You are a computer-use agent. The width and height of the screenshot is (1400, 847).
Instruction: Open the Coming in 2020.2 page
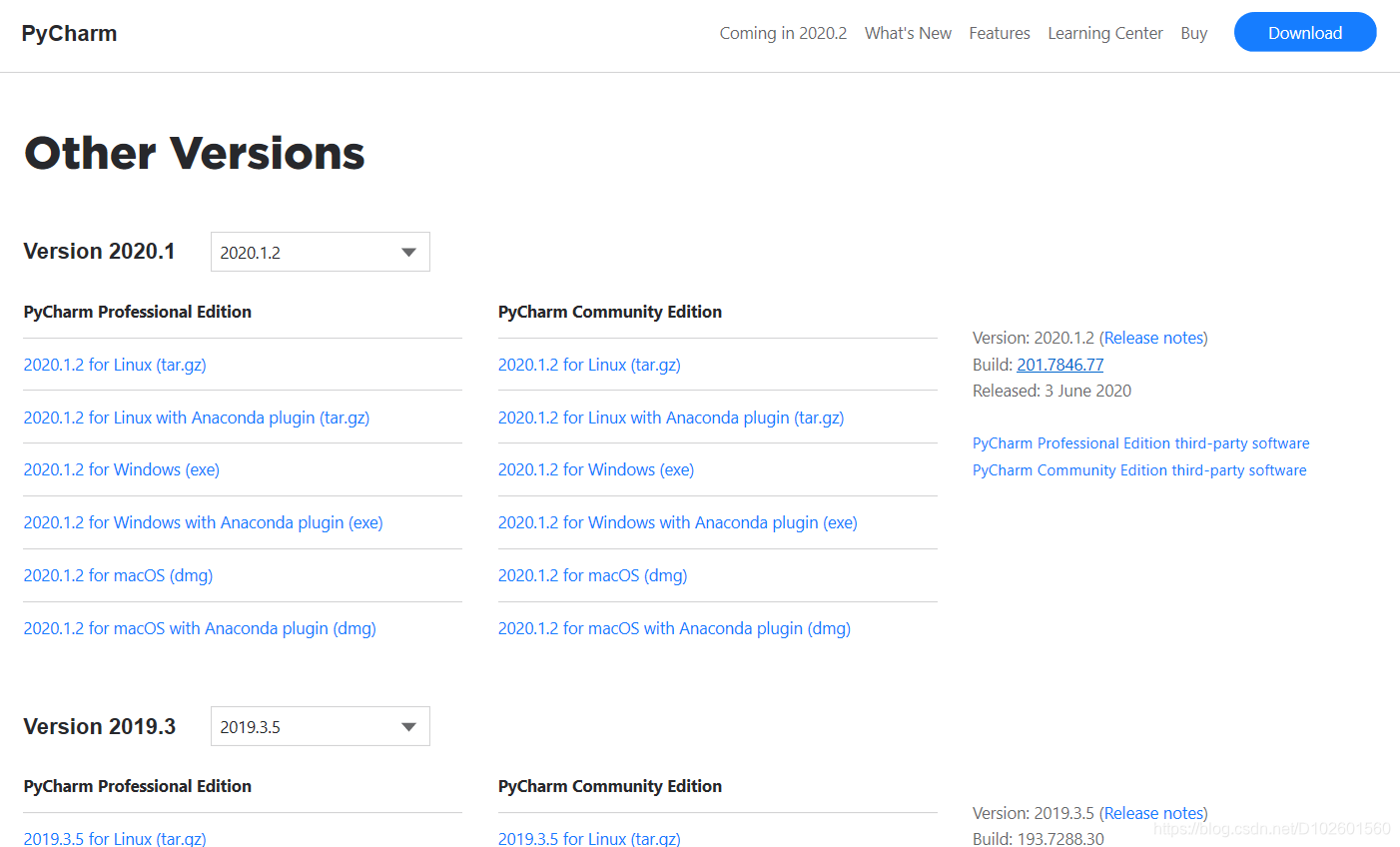pos(783,33)
